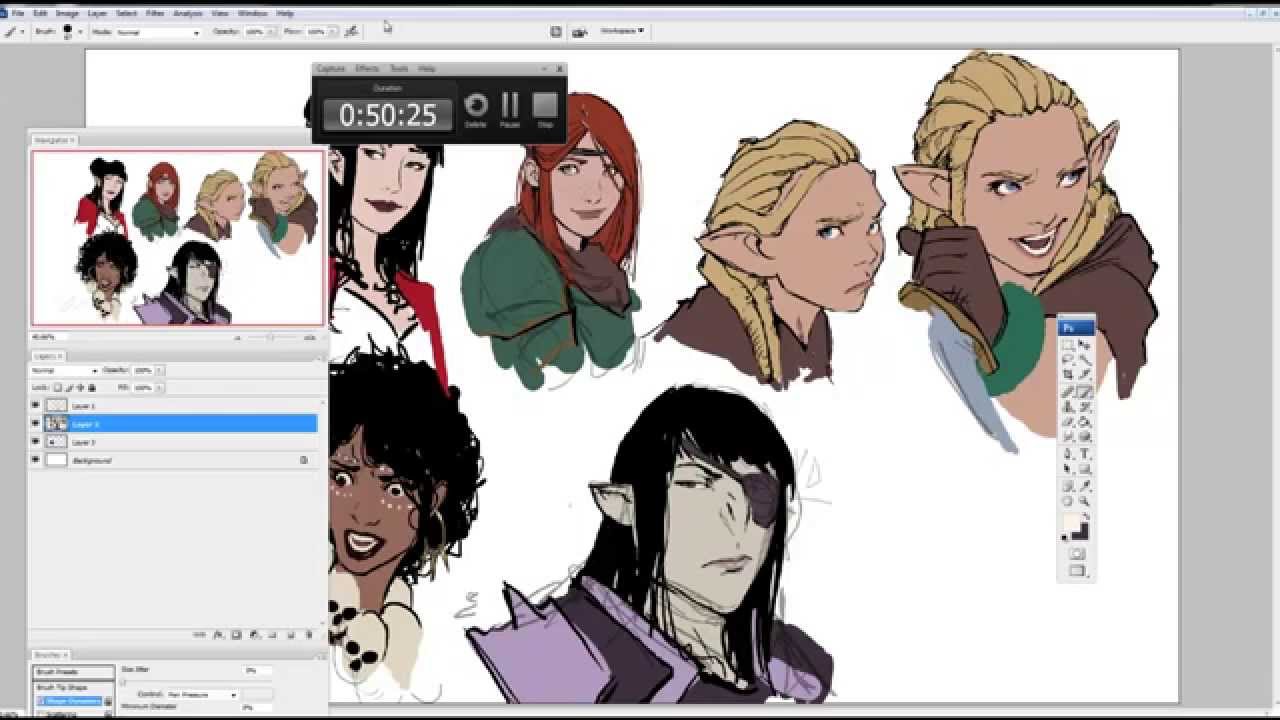Image resolution: width=1280 pixels, height=720 pixels.
Task: Select the Zoom tool in Tools palette
Action: pos(1086,501)
